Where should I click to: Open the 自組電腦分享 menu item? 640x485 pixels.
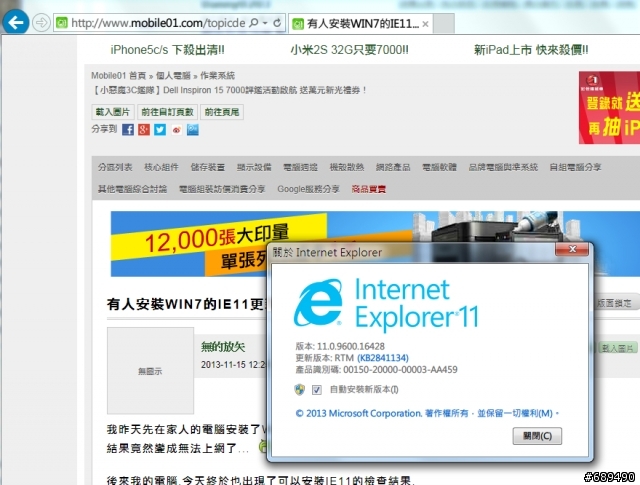[x=576, y=167]
